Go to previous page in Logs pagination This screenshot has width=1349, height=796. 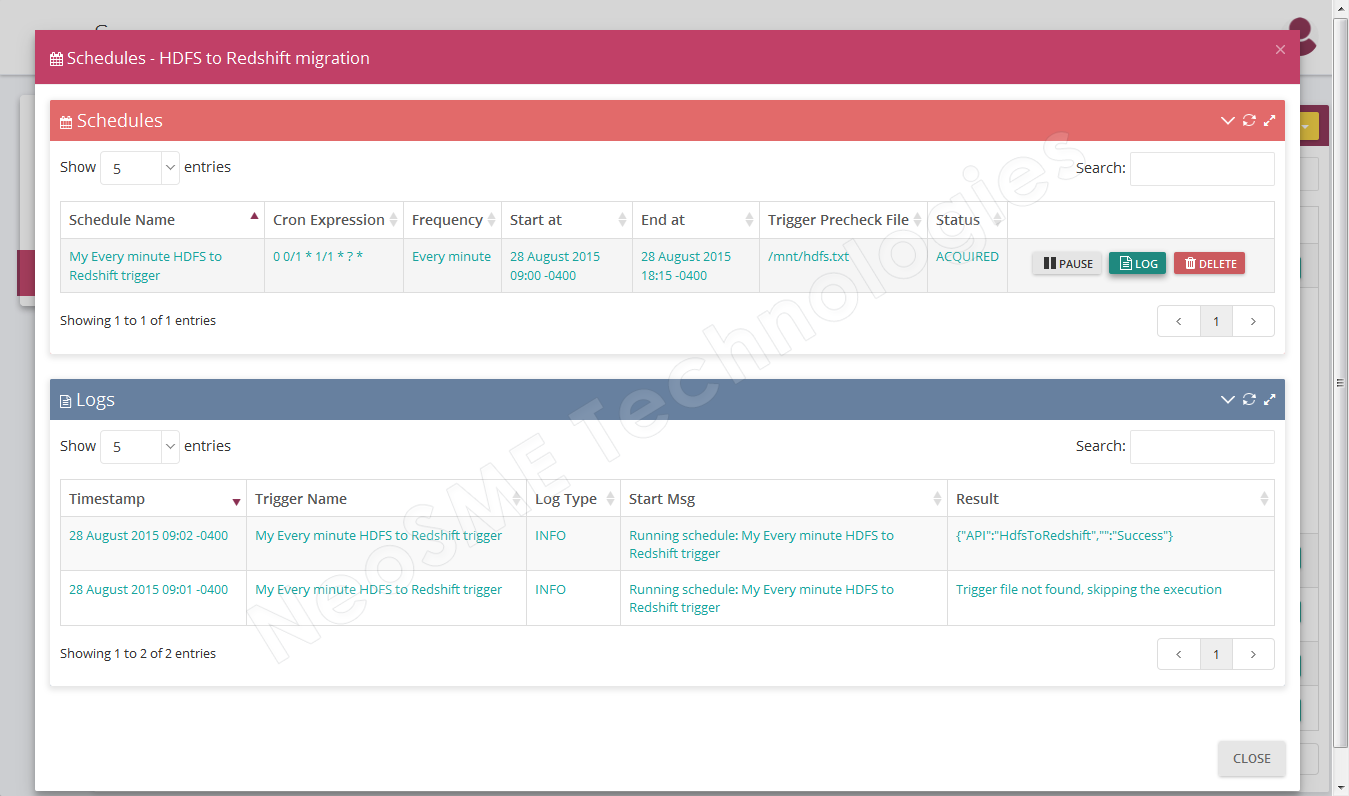(x=1179, y=654)
